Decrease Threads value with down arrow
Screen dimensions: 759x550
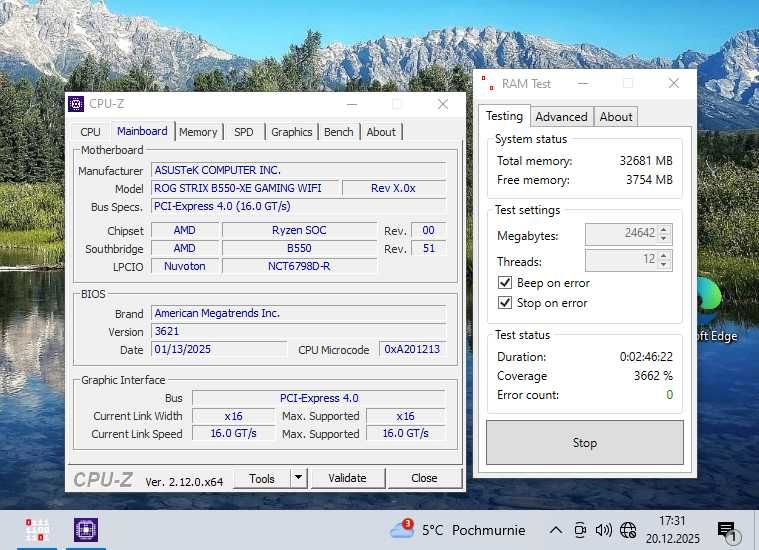coord(664,264)
